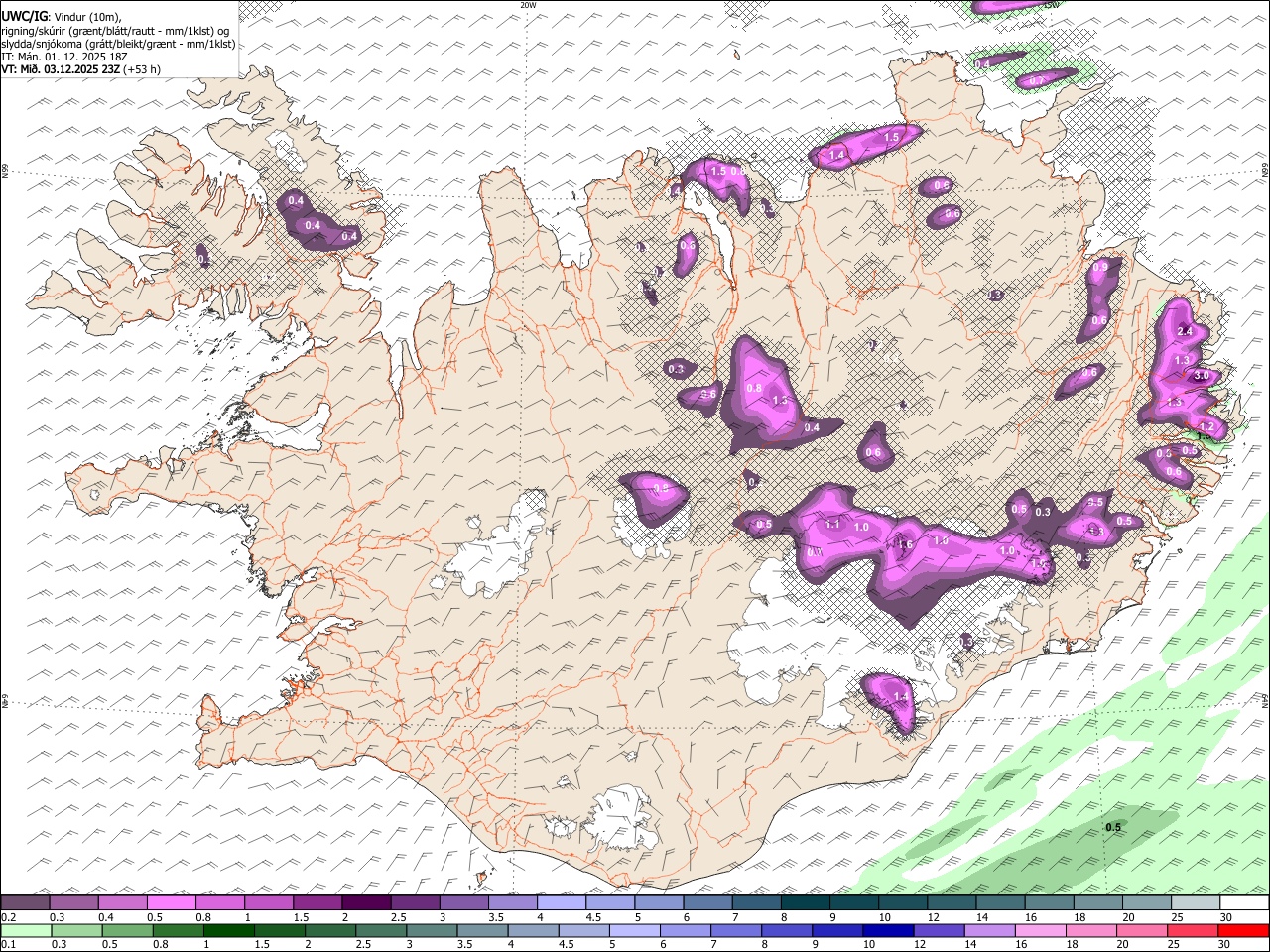Click the '20W' longitude label at the top edge
1270x952 pixels.
click(x=528, y=5)
